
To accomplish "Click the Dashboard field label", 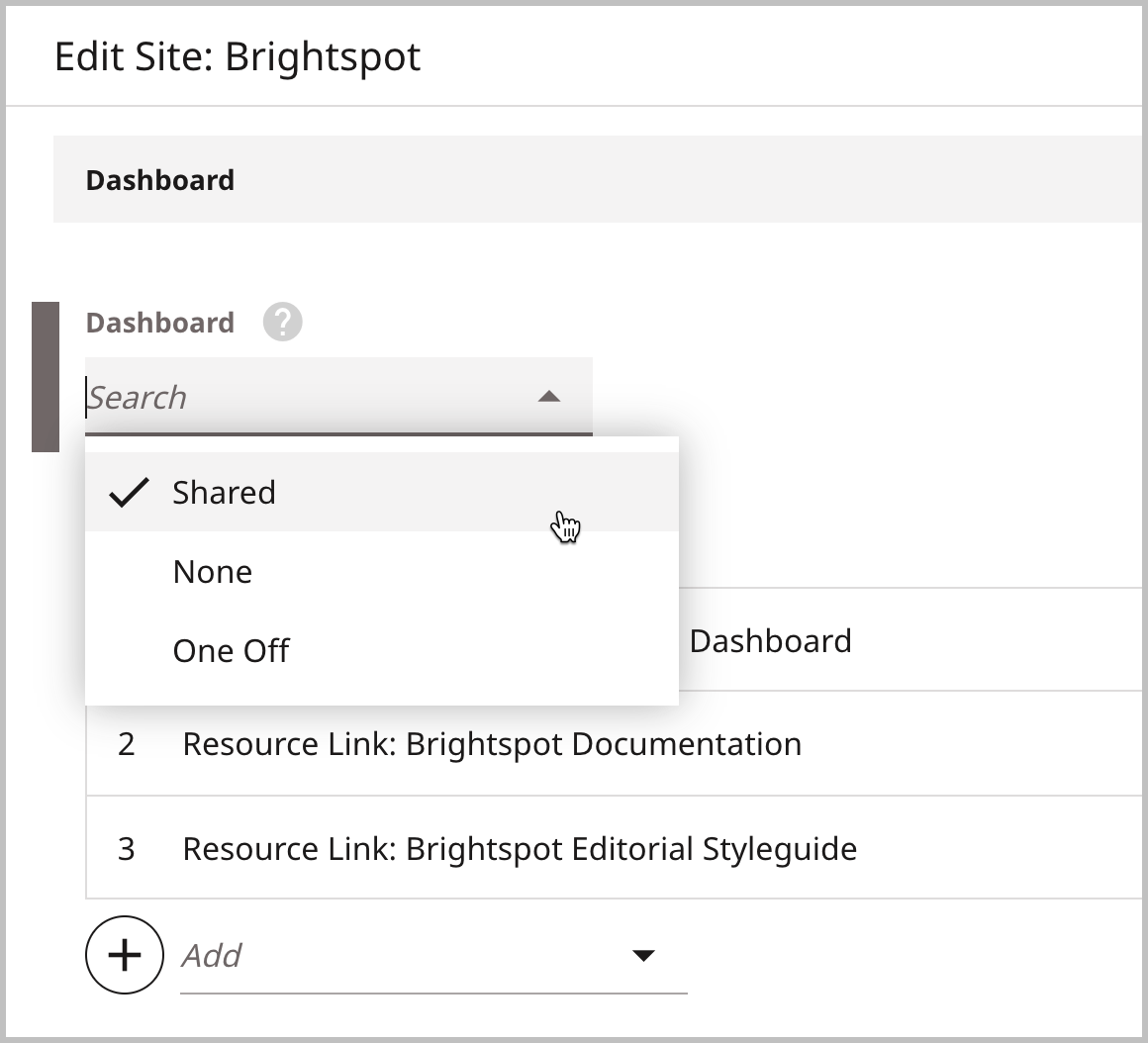I will [159, 323].
